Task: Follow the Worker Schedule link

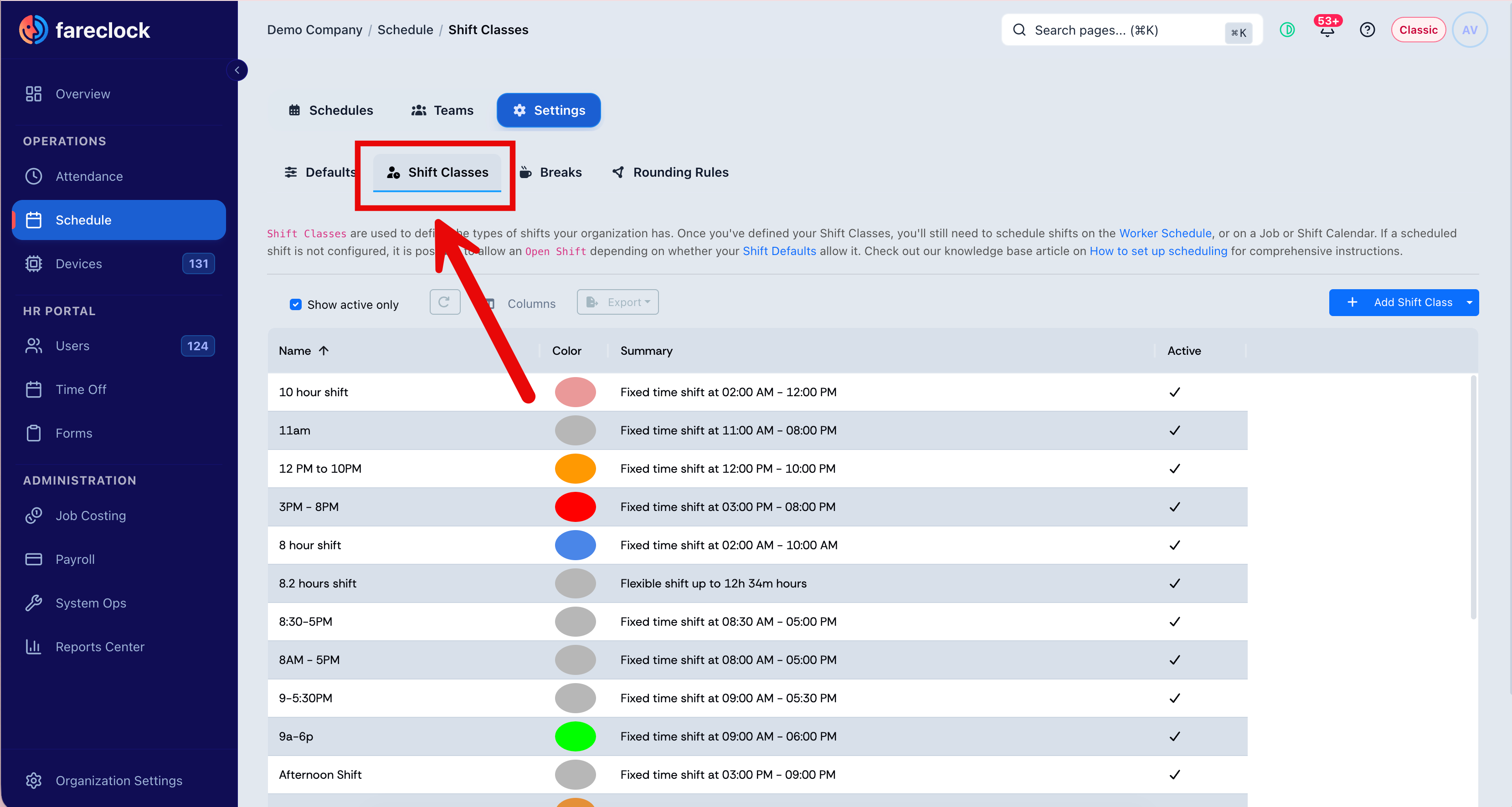Action: coord(1165,234)
